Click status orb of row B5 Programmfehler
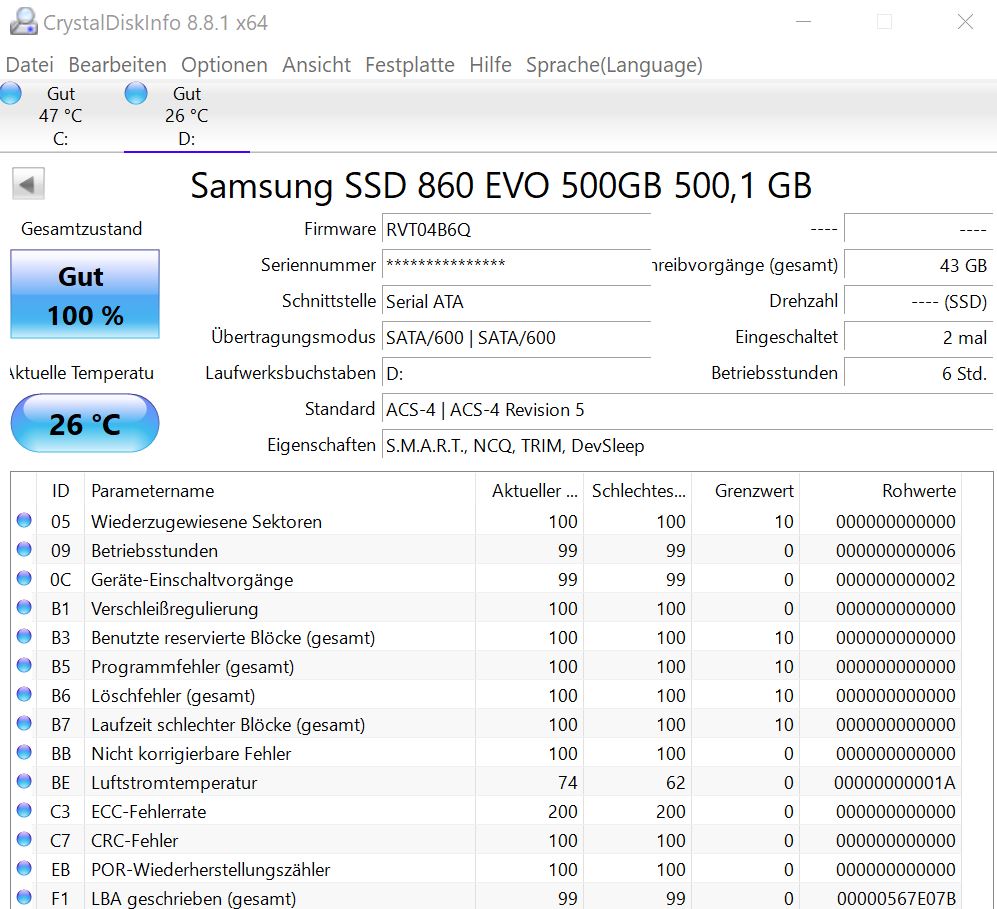The height and width of the screenshot is (909, 997). [24, 666]
